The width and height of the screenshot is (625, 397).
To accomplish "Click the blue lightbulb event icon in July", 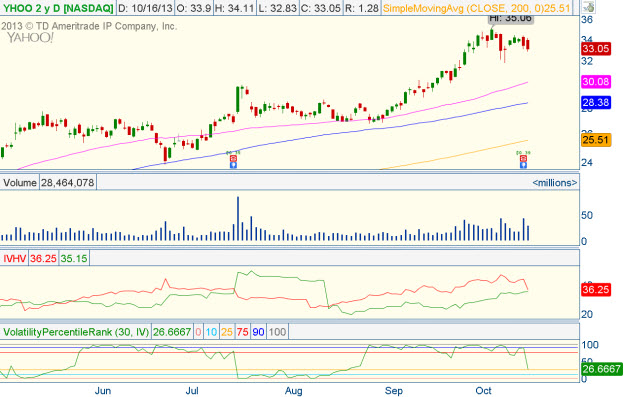I will tap(233, 165).
